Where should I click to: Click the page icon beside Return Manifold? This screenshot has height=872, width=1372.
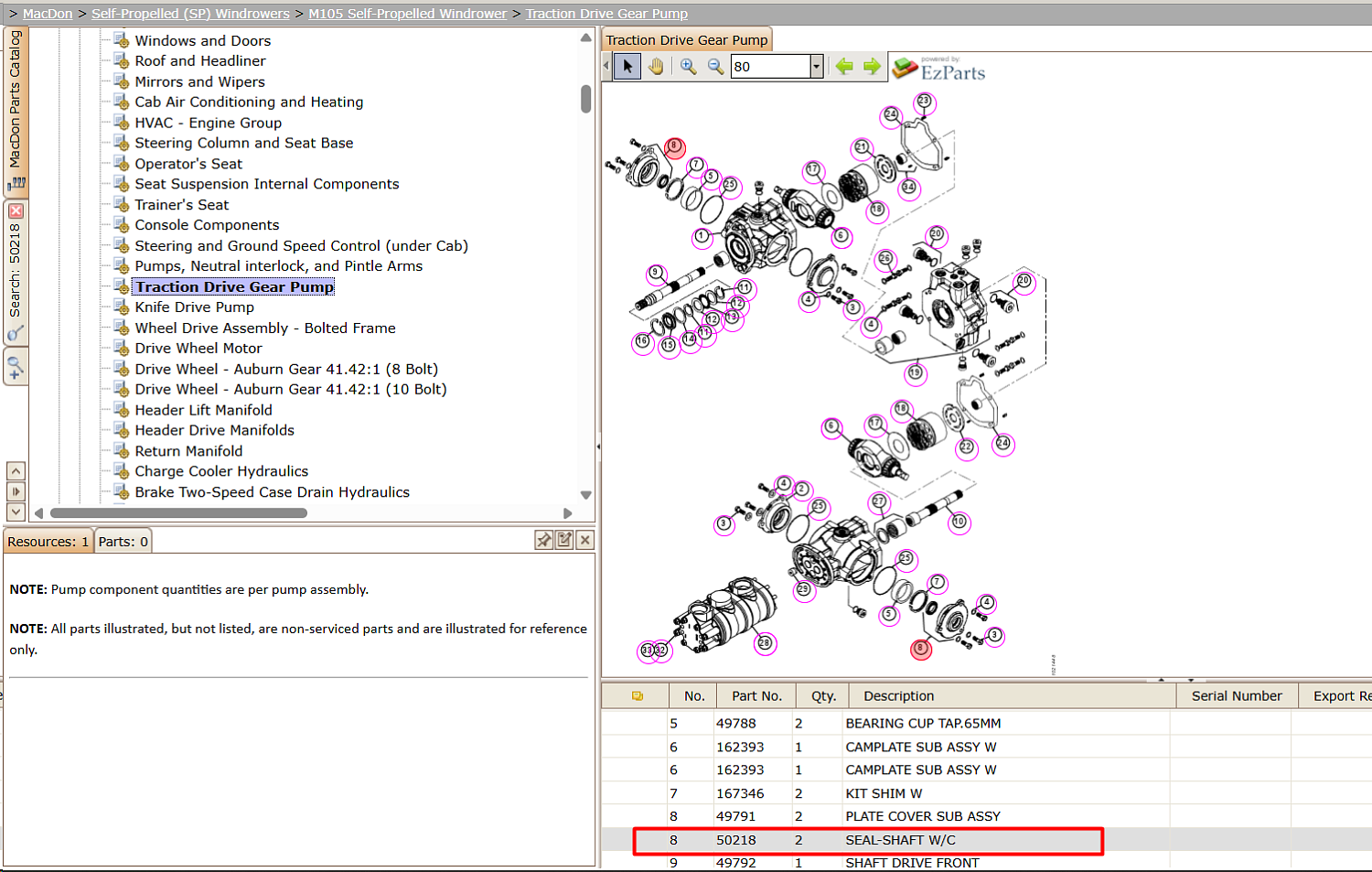(121, 450)
